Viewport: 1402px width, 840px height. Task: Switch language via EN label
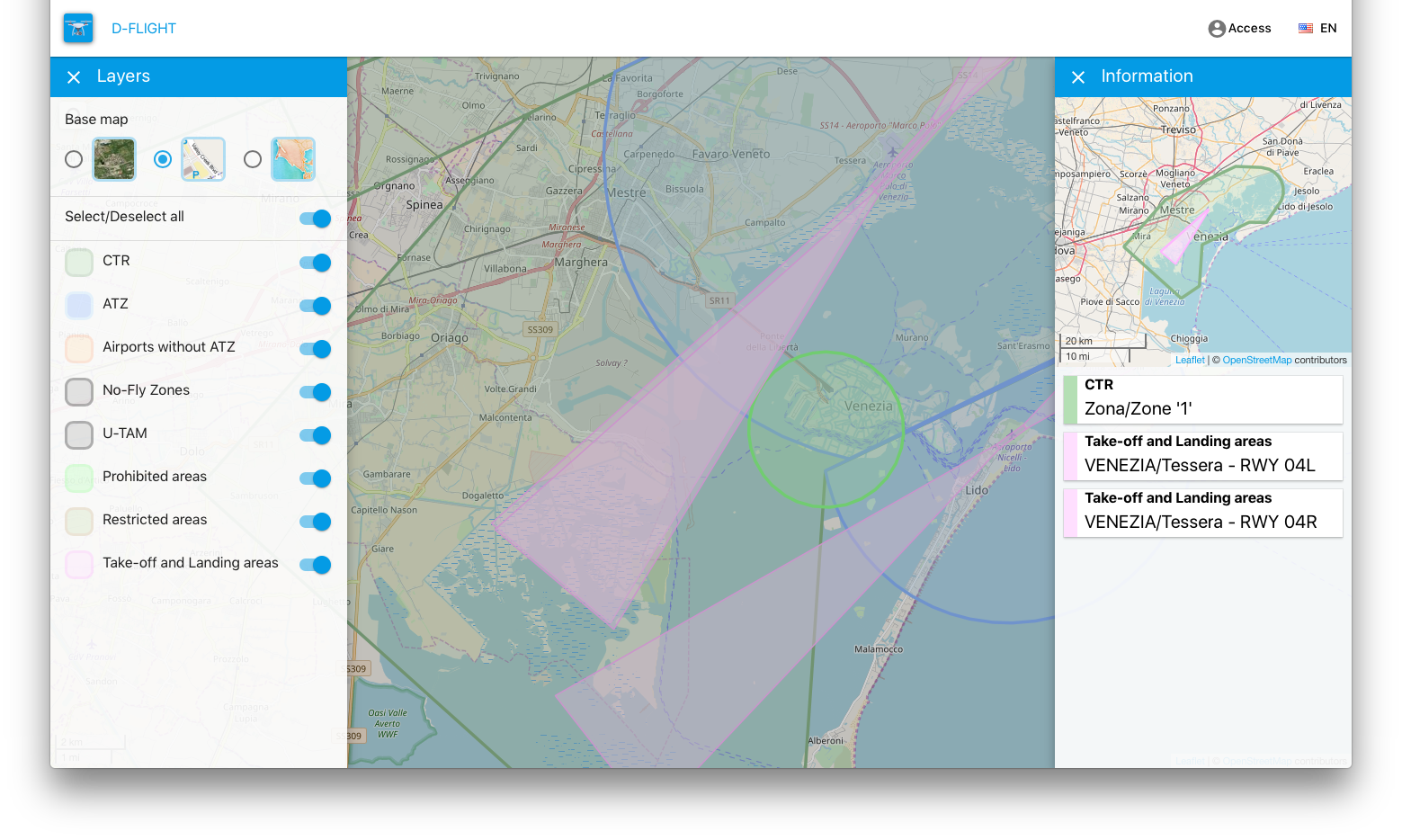coord(1328,29)
